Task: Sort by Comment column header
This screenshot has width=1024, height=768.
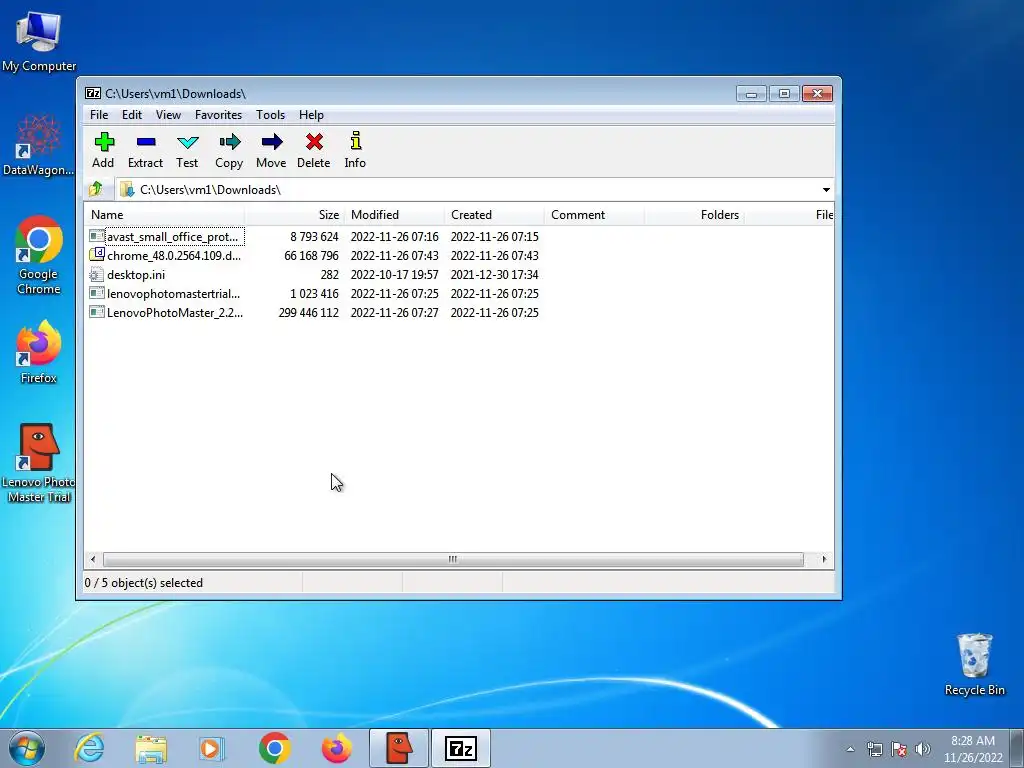Action: (x=594, y=215)
